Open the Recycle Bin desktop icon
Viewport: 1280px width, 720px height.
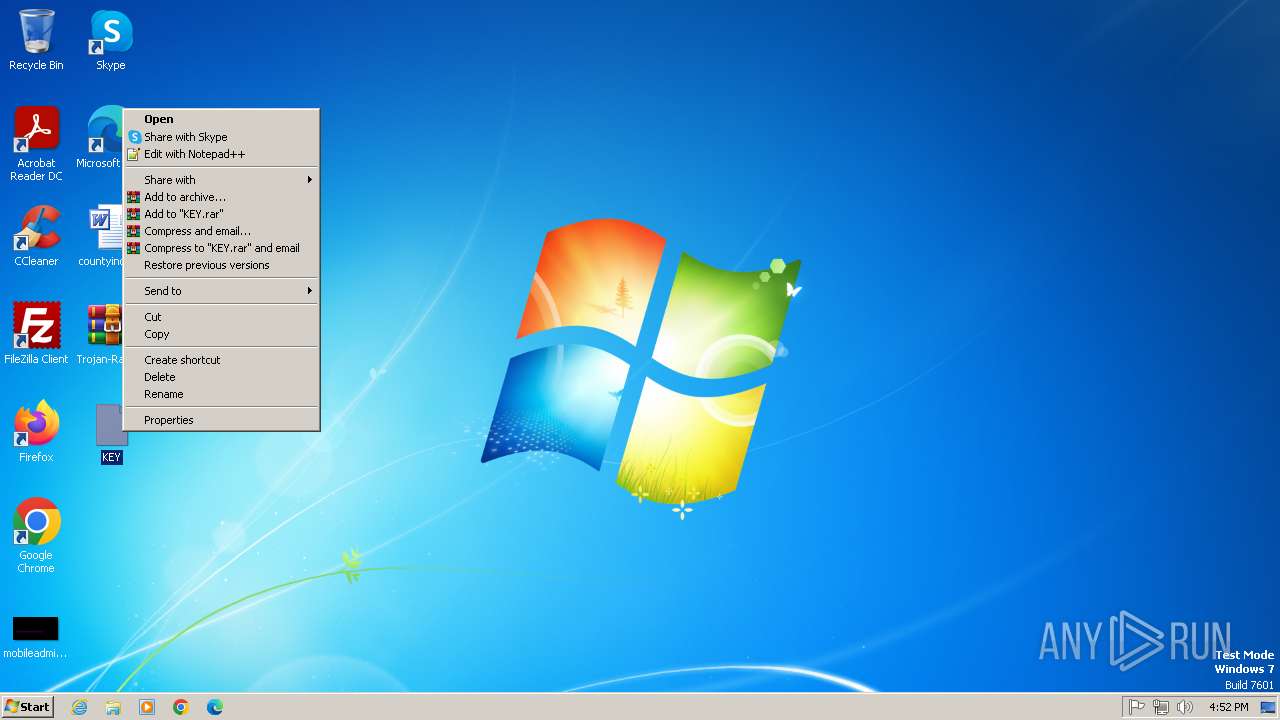(36, 40)
